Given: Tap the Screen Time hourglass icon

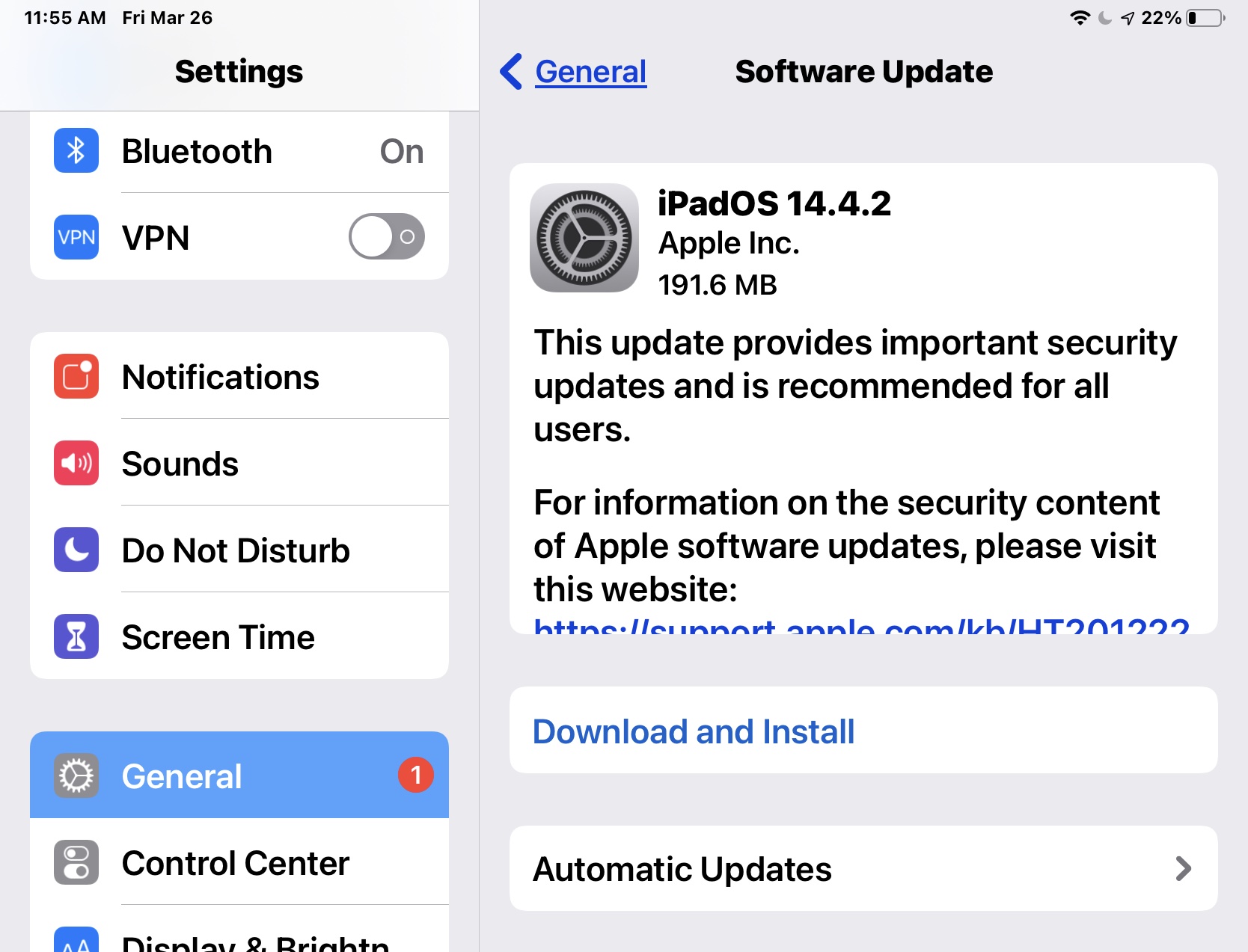Looking at the screenshot, I should coord(76,636).
